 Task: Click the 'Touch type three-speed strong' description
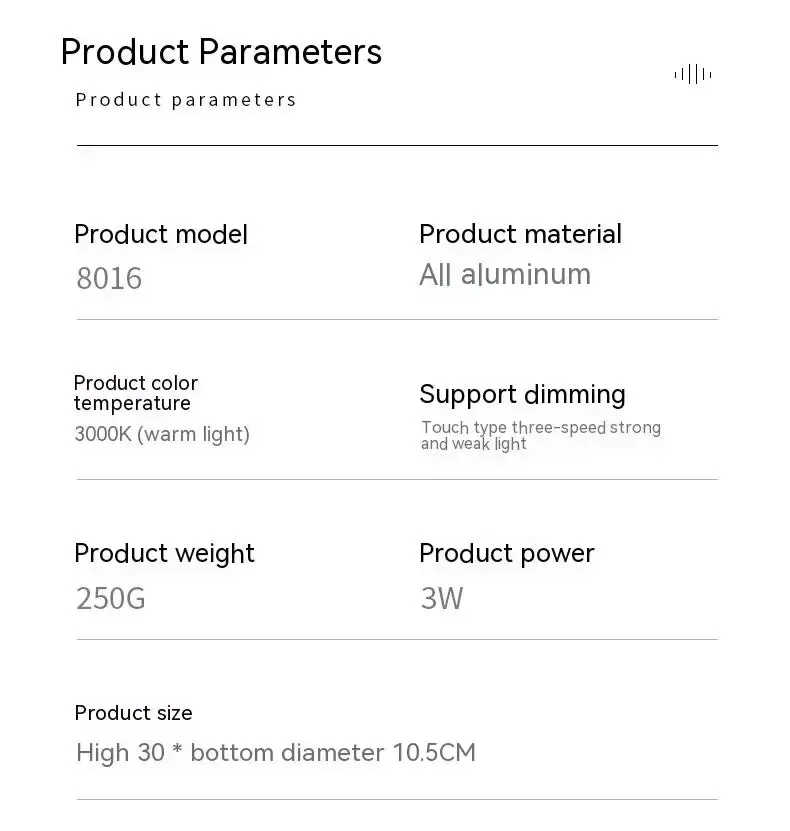pos(541,428)
